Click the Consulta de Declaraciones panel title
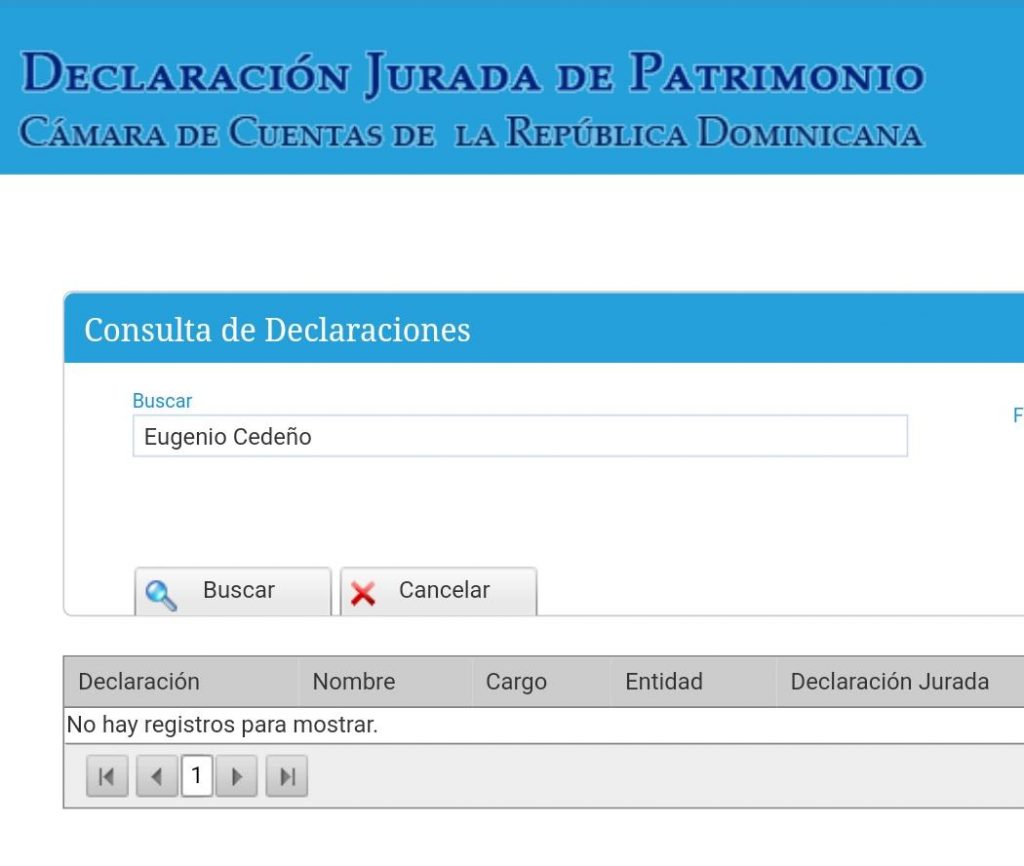 point(277,330)
